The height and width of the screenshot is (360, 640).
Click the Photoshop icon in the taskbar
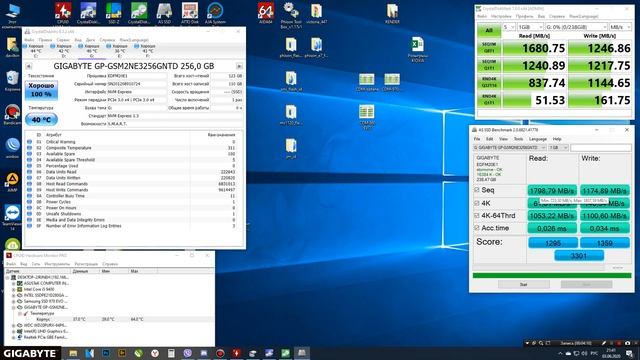(106, 353)
